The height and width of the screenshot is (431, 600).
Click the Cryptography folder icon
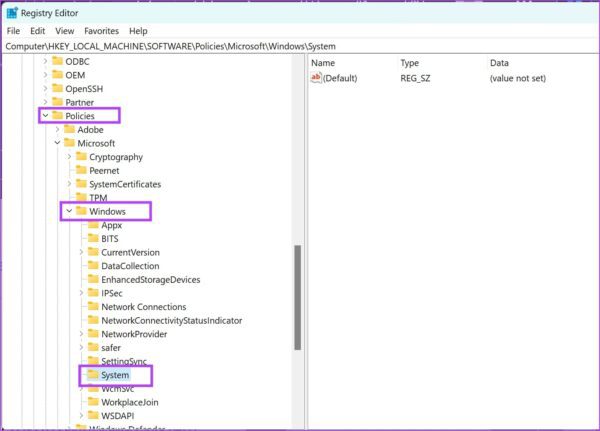81,157
